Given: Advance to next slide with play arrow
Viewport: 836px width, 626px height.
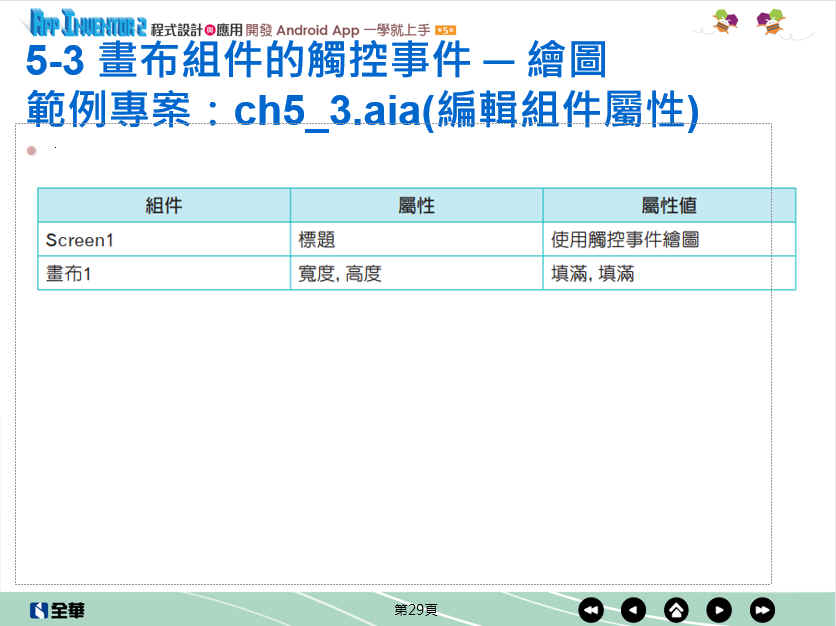Looking at the screenshot, I should tap(719, 610).
